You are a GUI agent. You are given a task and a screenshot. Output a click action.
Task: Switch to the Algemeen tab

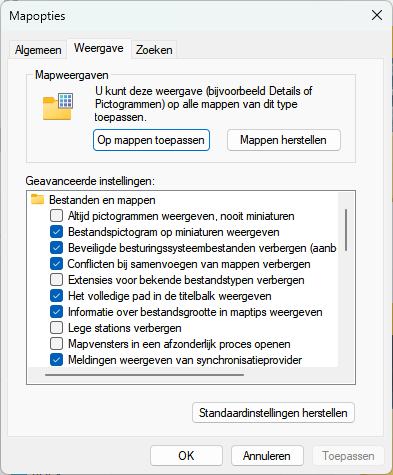point(38,50)
